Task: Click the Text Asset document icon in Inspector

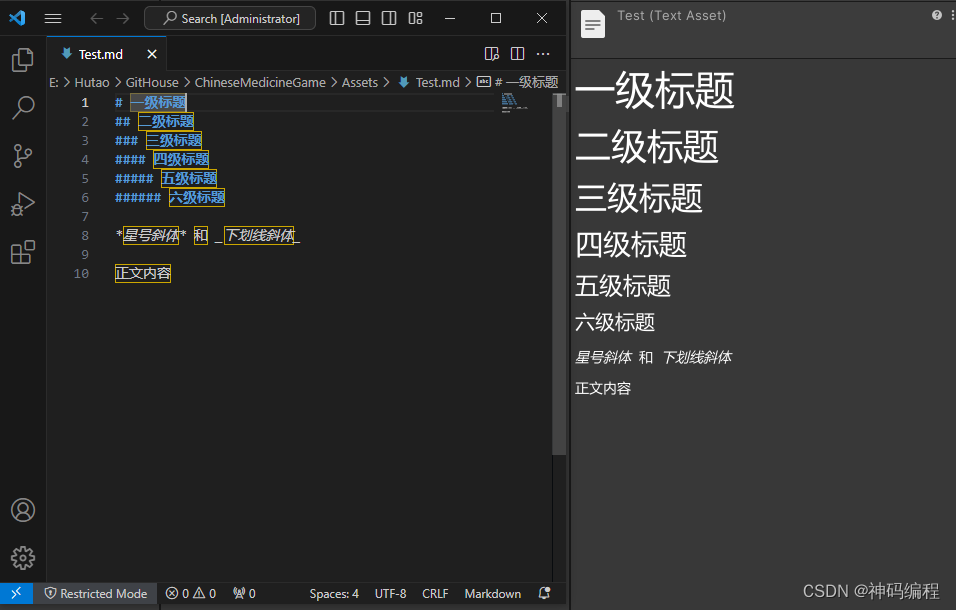Action: [x=593, y=25]
